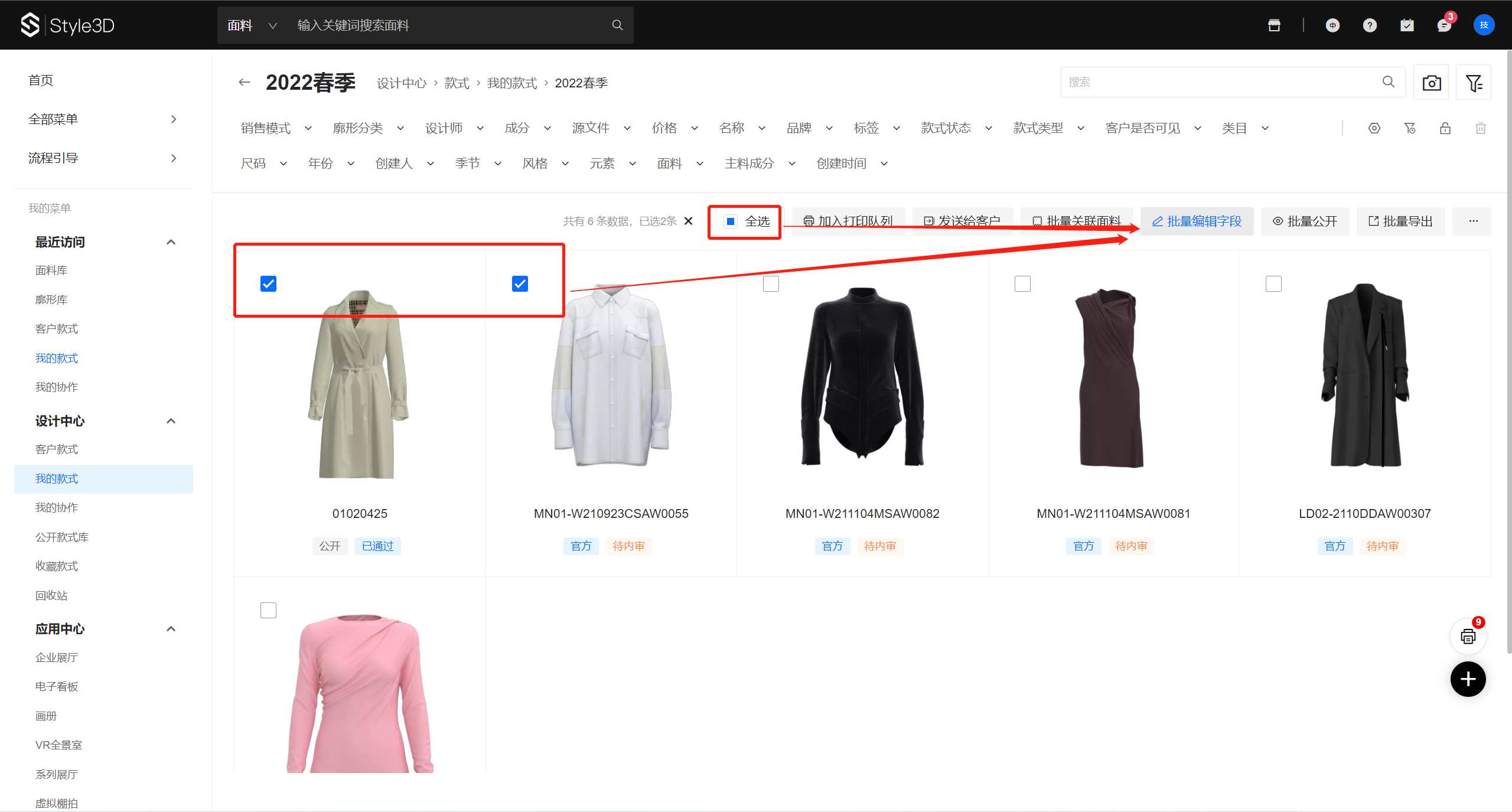Collapse the 设计中心 sidebar section
Screen dimensions: 1512x812
pyautogui.click(x=171, y=421)
